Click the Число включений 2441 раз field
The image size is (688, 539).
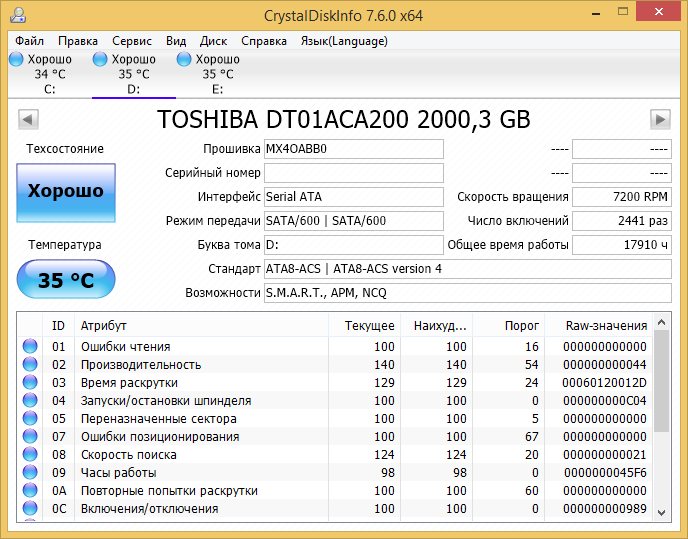(622, 221)
